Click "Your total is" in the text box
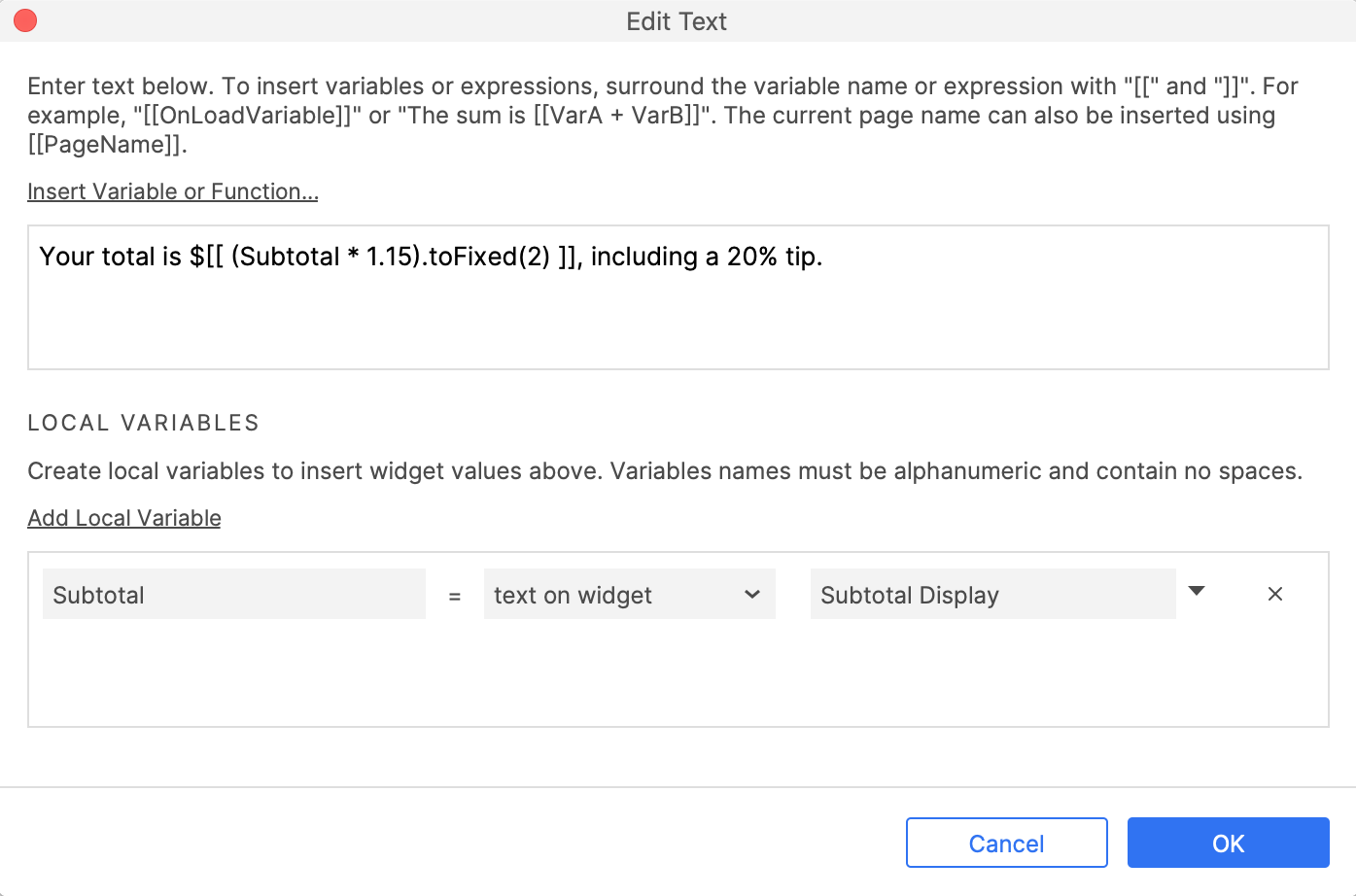This screenshot has height=896, width=1356. point(110,257)
